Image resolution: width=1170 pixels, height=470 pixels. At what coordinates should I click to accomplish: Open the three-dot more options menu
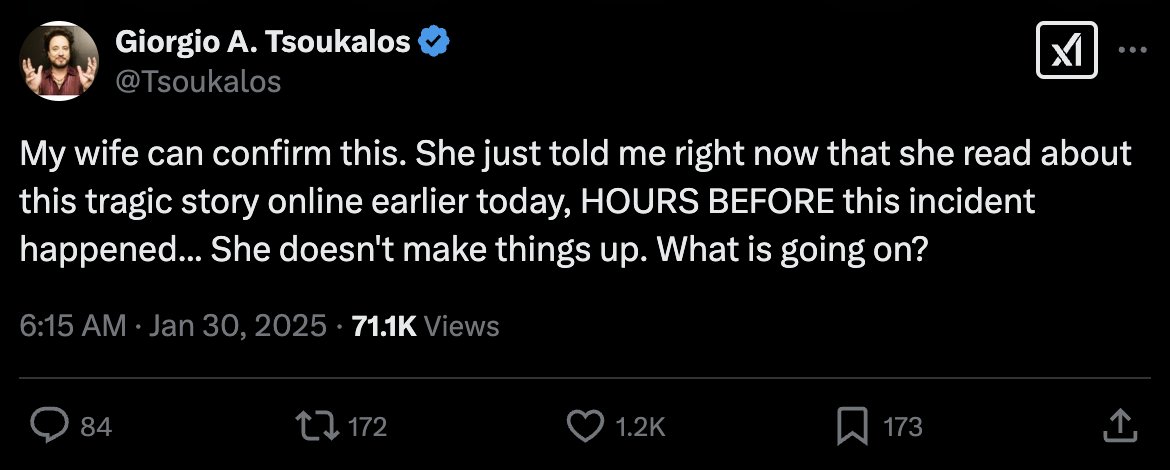1131,51
